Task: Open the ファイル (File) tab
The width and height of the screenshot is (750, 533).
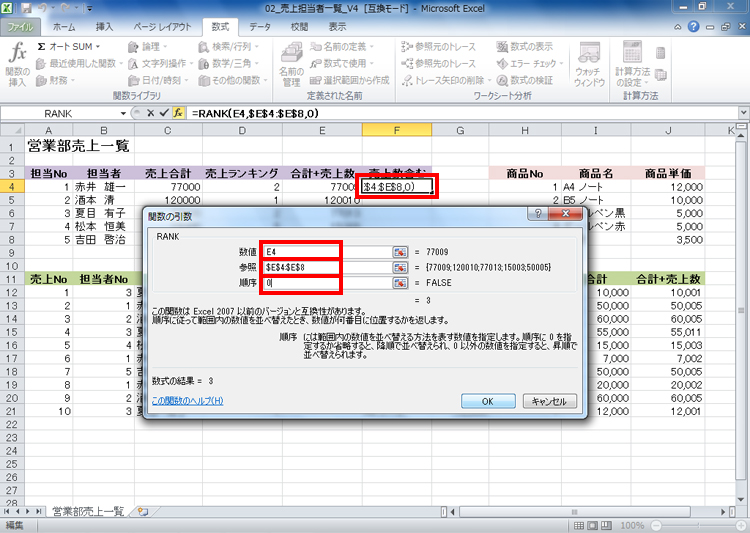Action: (x=20, y=27)
